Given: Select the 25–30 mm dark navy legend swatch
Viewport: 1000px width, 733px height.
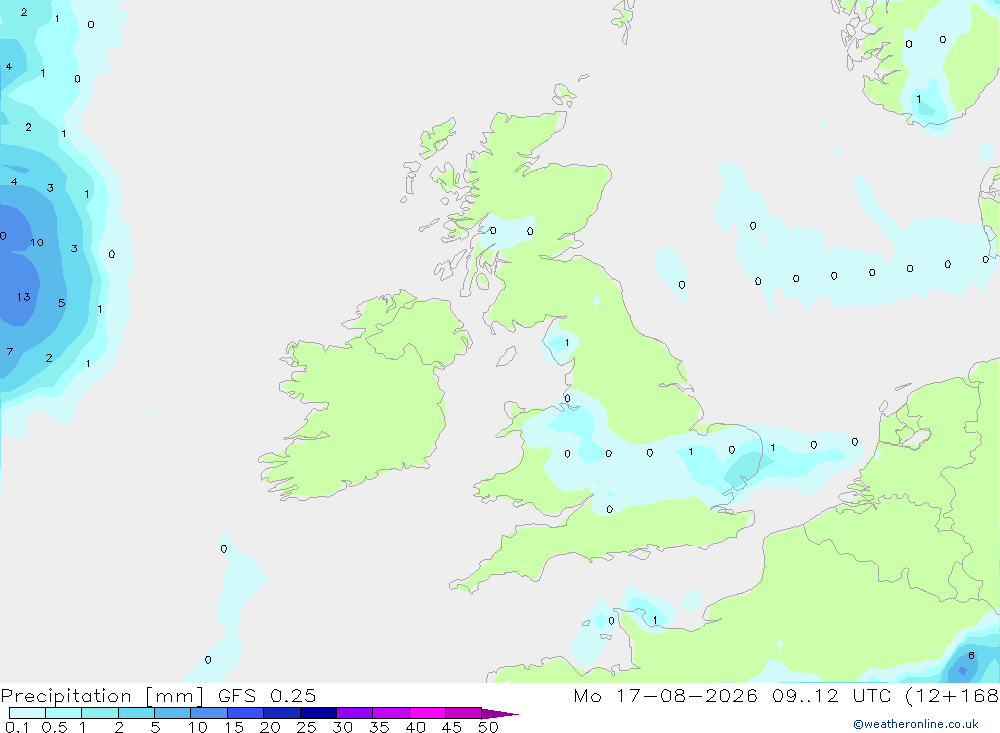Looking at the screenshot, I should coord(318,713).
